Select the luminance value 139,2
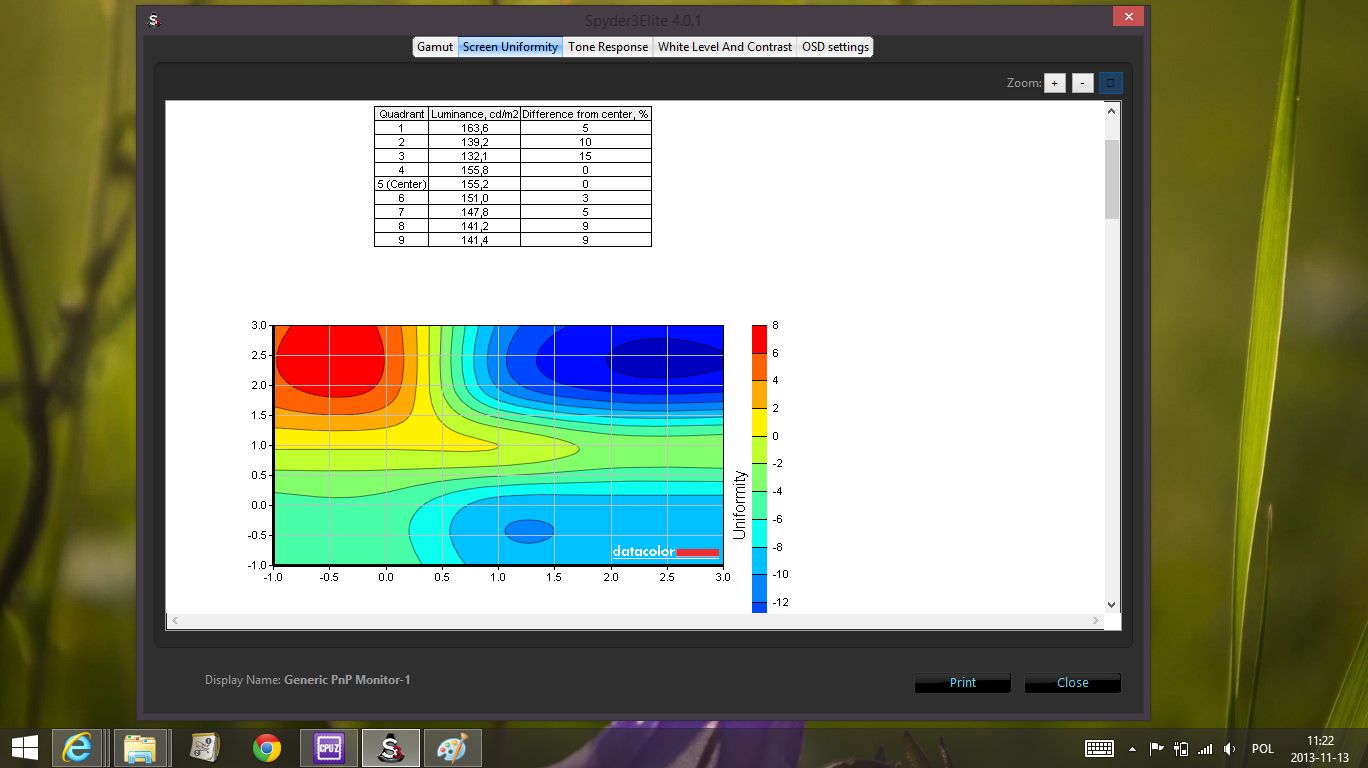Viewport: 1368px width, 768px height. pos(475,142)
